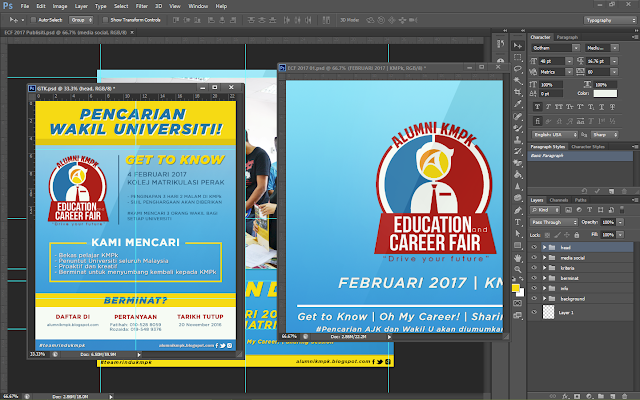Delete layer trash icon in Layers panel
This screenshot has width=640, height=400.
(x=624, y=396)
